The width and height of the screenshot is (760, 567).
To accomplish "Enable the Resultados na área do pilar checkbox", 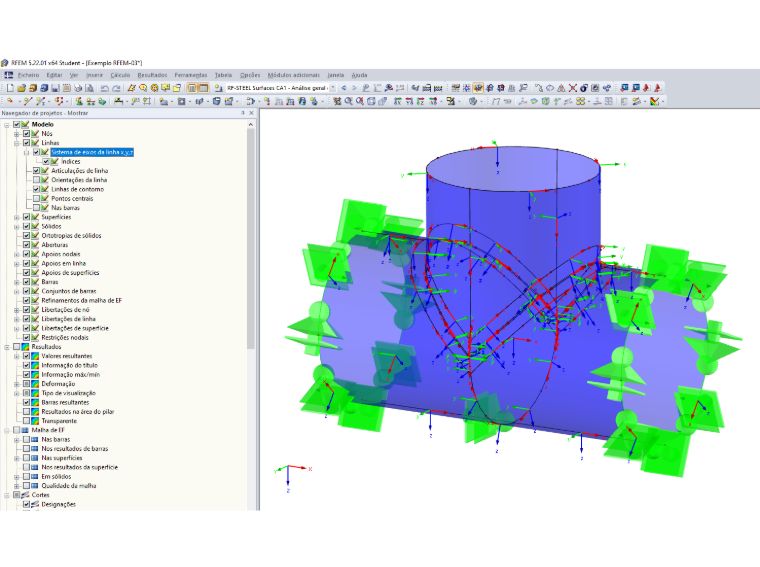I will (x=27, y=411).
